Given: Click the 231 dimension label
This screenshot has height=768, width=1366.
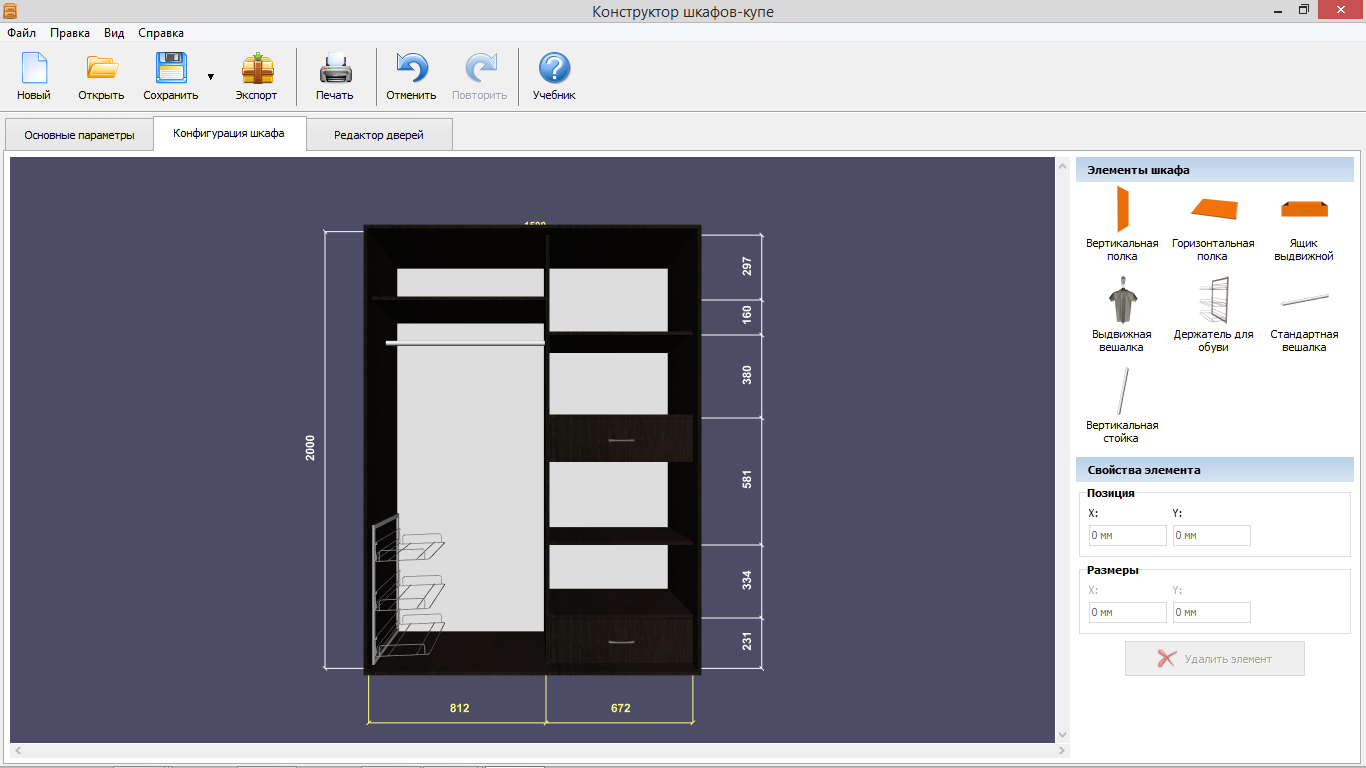Looking at the screenshot, I should tap(747, 641).
